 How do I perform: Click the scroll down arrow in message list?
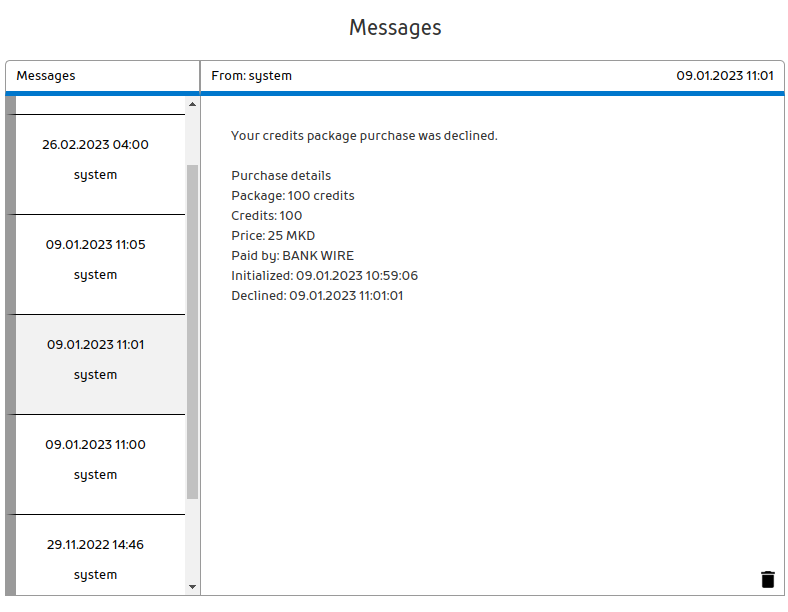click(x=192, y=587)
